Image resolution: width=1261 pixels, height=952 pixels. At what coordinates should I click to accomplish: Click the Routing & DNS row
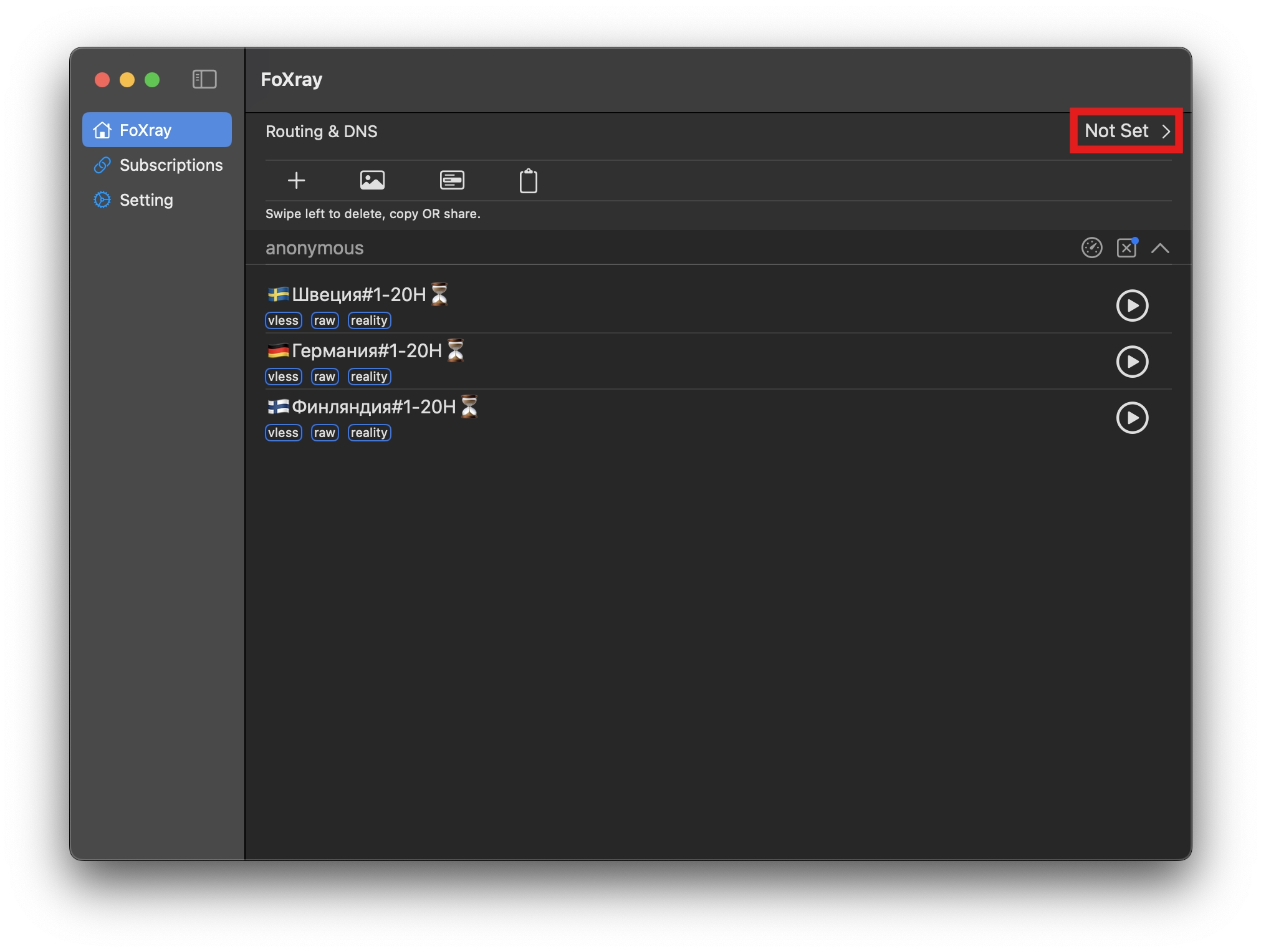[322, 132]
